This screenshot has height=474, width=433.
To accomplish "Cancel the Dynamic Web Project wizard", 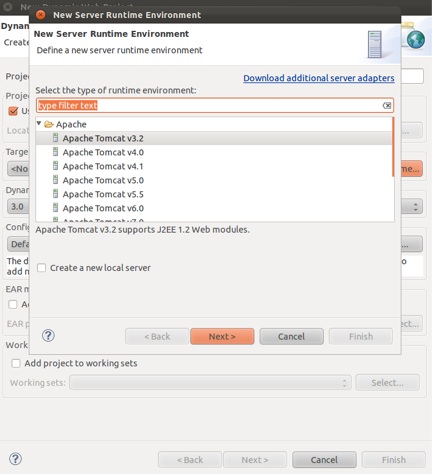I will pos(324,460).
